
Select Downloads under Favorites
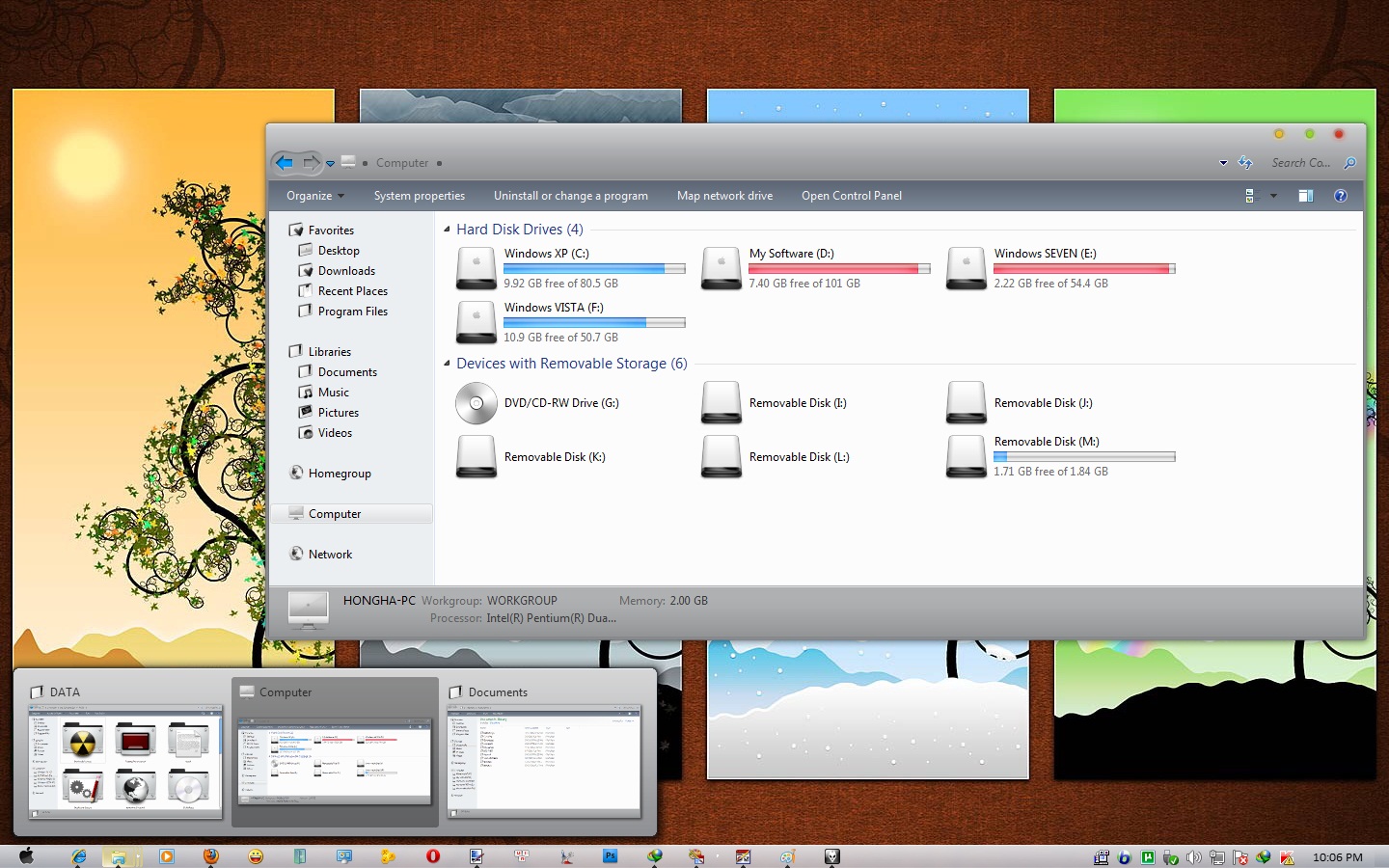(346, 271)
